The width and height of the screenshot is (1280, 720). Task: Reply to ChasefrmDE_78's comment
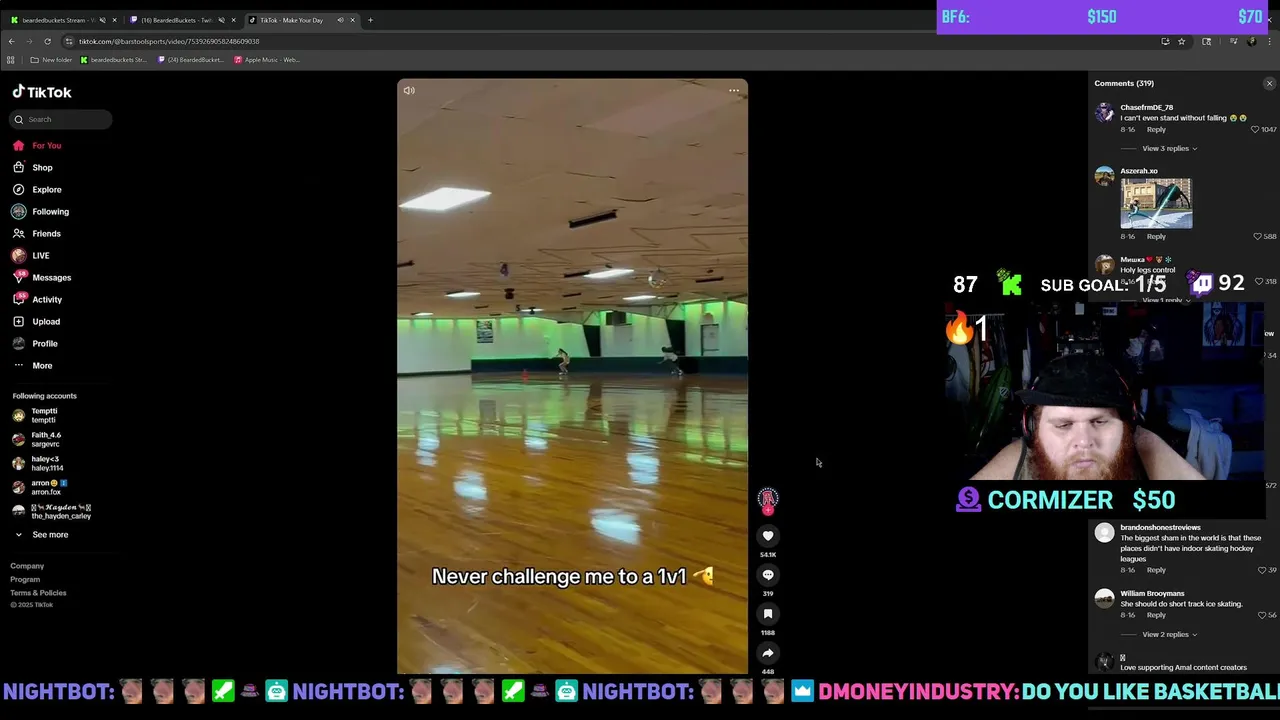(x=1156, y=129)
